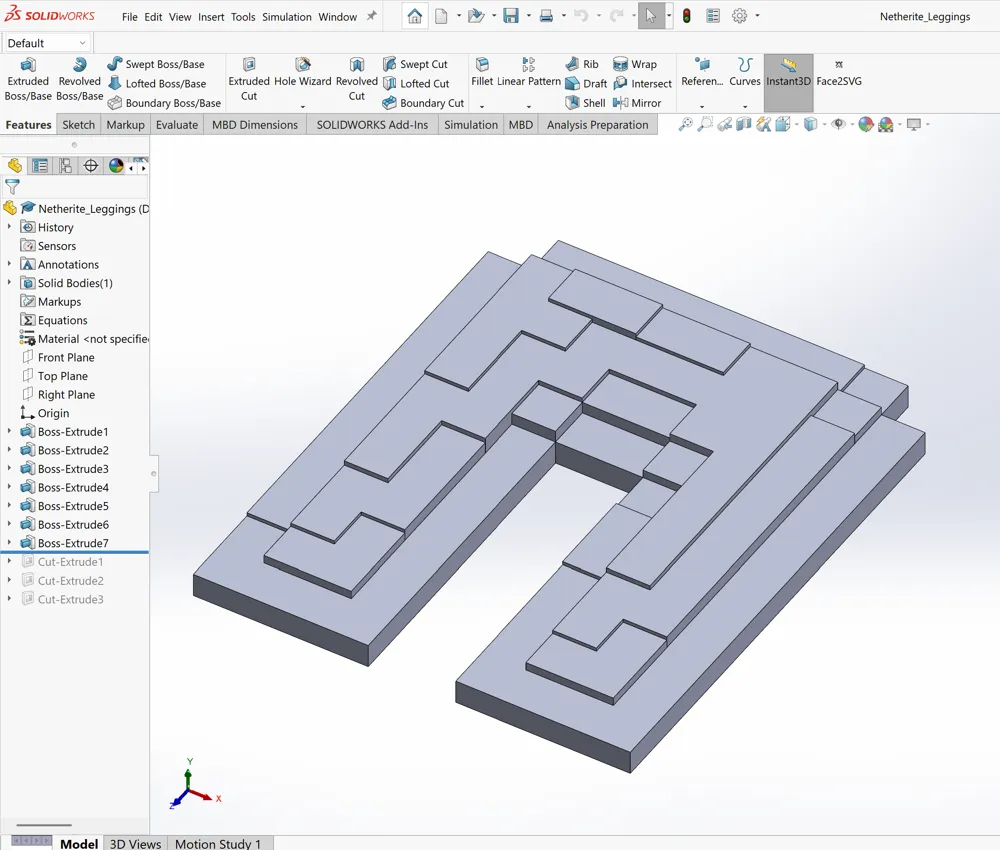Open the DisplayManager color-wheel tab
1000x850 pixels.
116,166
